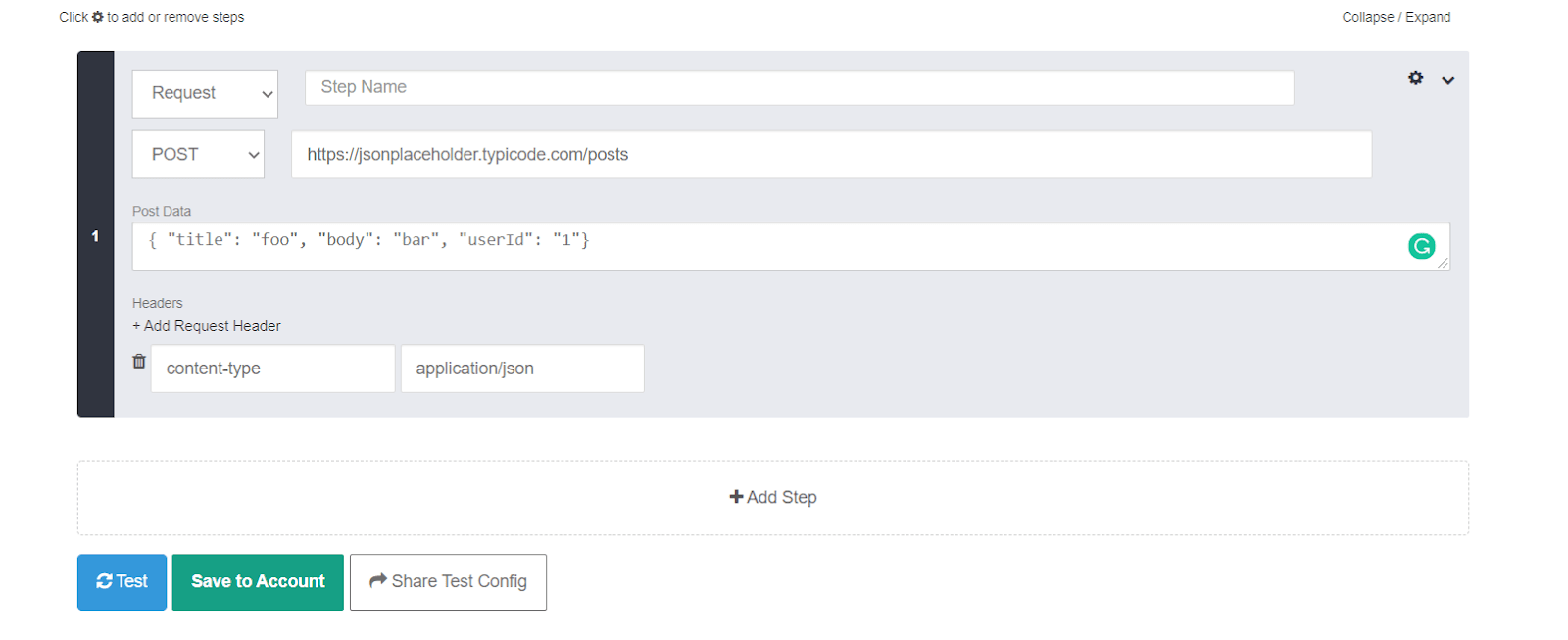Click the plus icon on Add Step
The width and height of the screenshot is (1568, 640).
tap(736, 497)
